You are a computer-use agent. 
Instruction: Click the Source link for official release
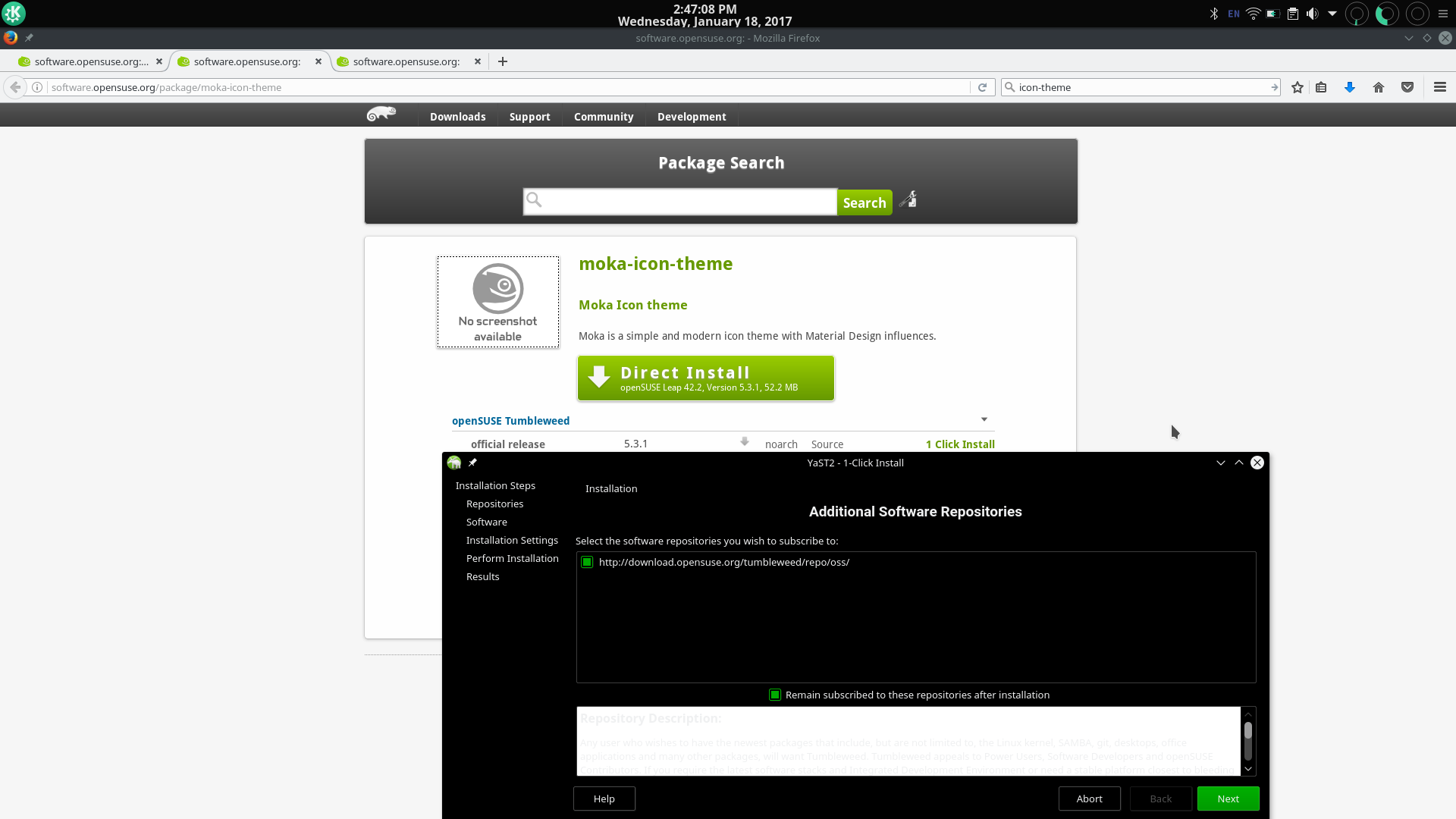pyautogui.click(x=827, y=444)
